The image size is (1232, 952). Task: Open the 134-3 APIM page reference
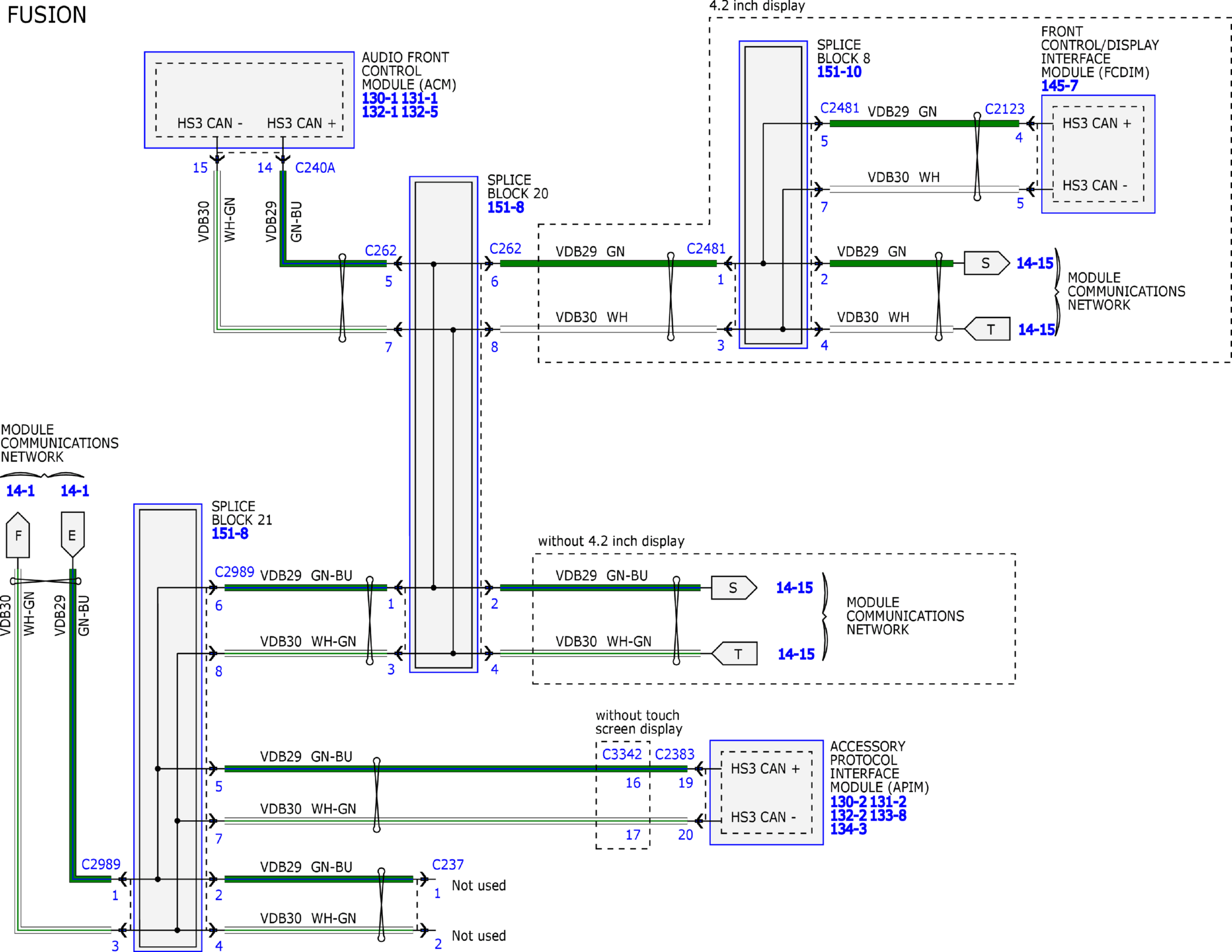tap(848, 829)
